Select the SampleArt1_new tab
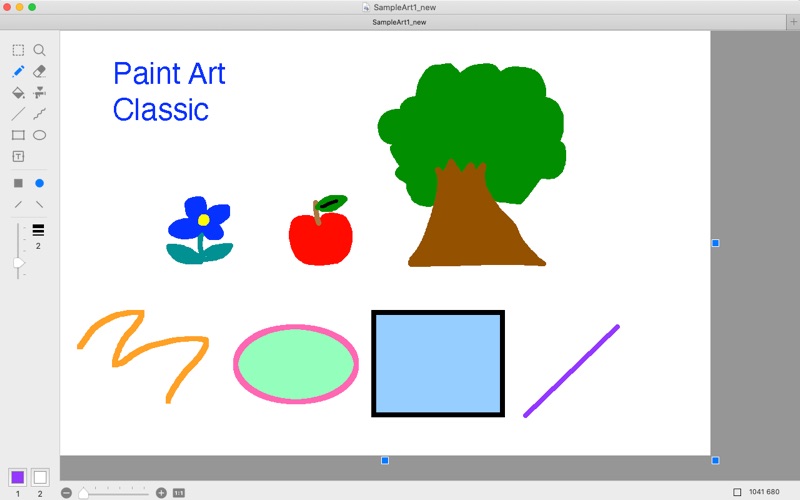 point(399,22)
